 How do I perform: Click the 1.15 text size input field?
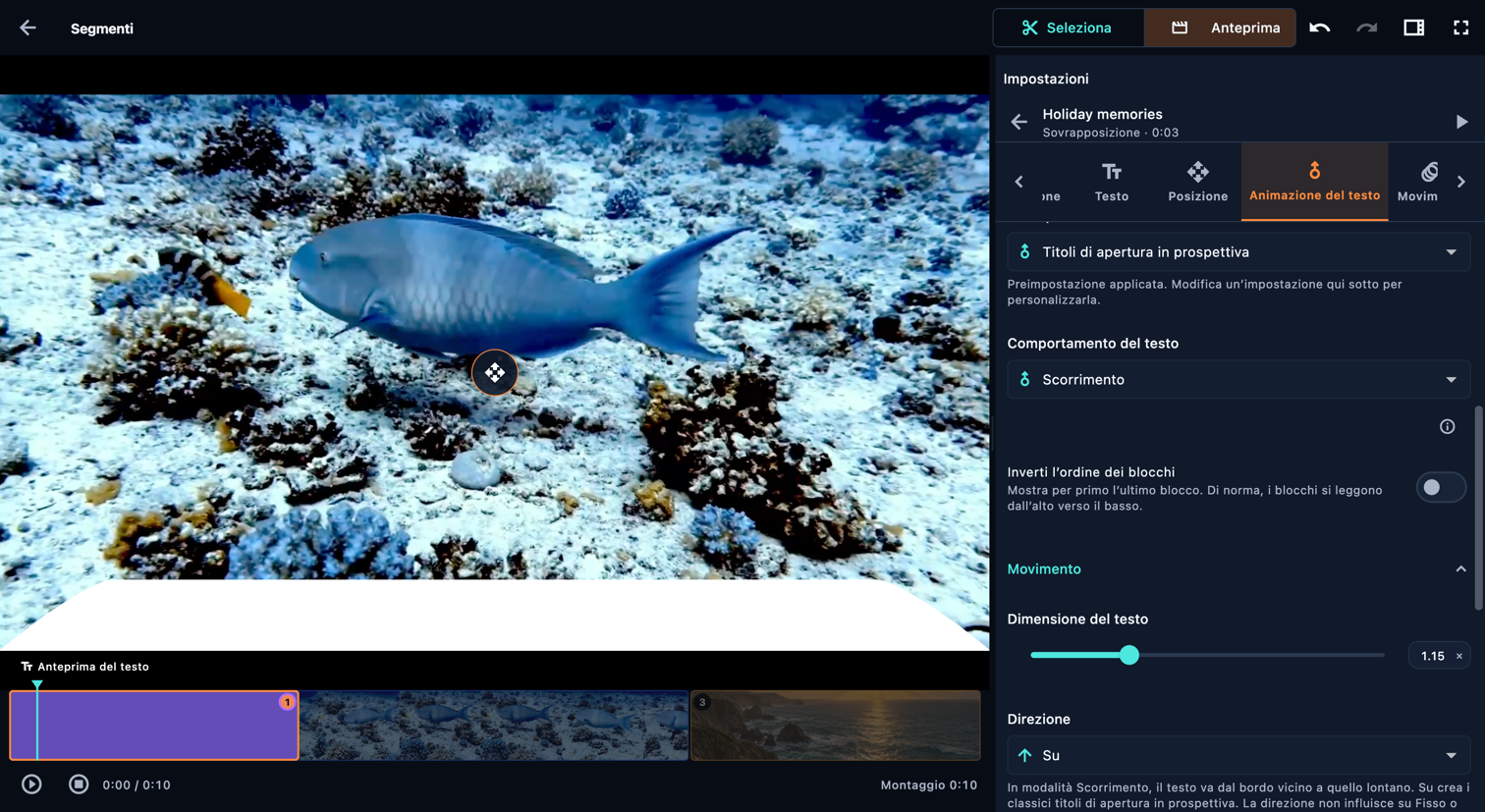[1432, 656]
